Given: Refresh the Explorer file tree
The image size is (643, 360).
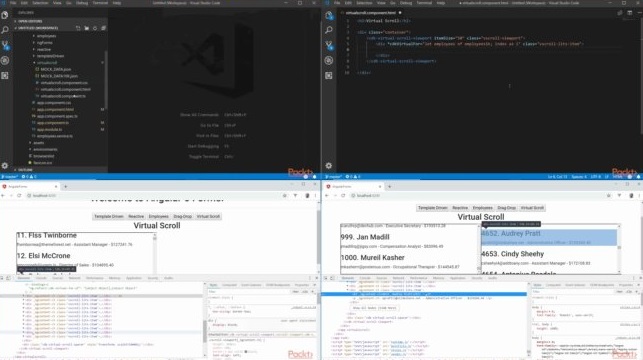Looking at the screenshot, I should 95,28.
